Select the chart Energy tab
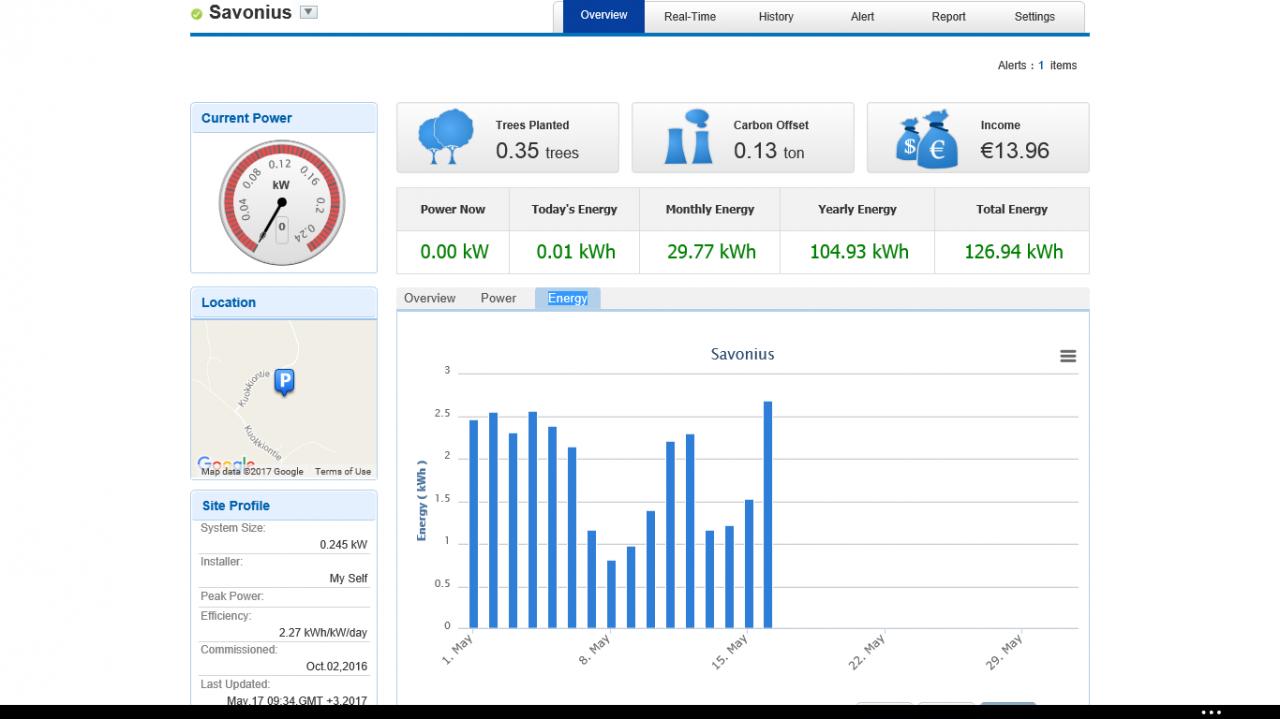1280x719 pixels. (567, 299)
